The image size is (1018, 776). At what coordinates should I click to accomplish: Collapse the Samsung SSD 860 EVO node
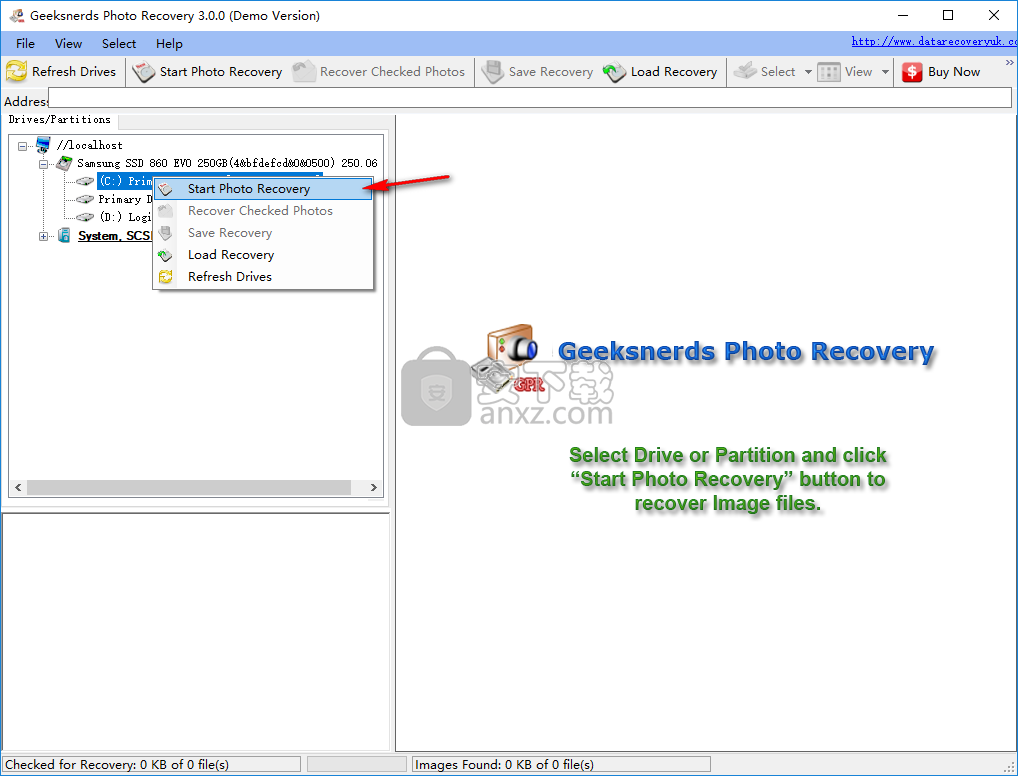[x=43, y=164]
